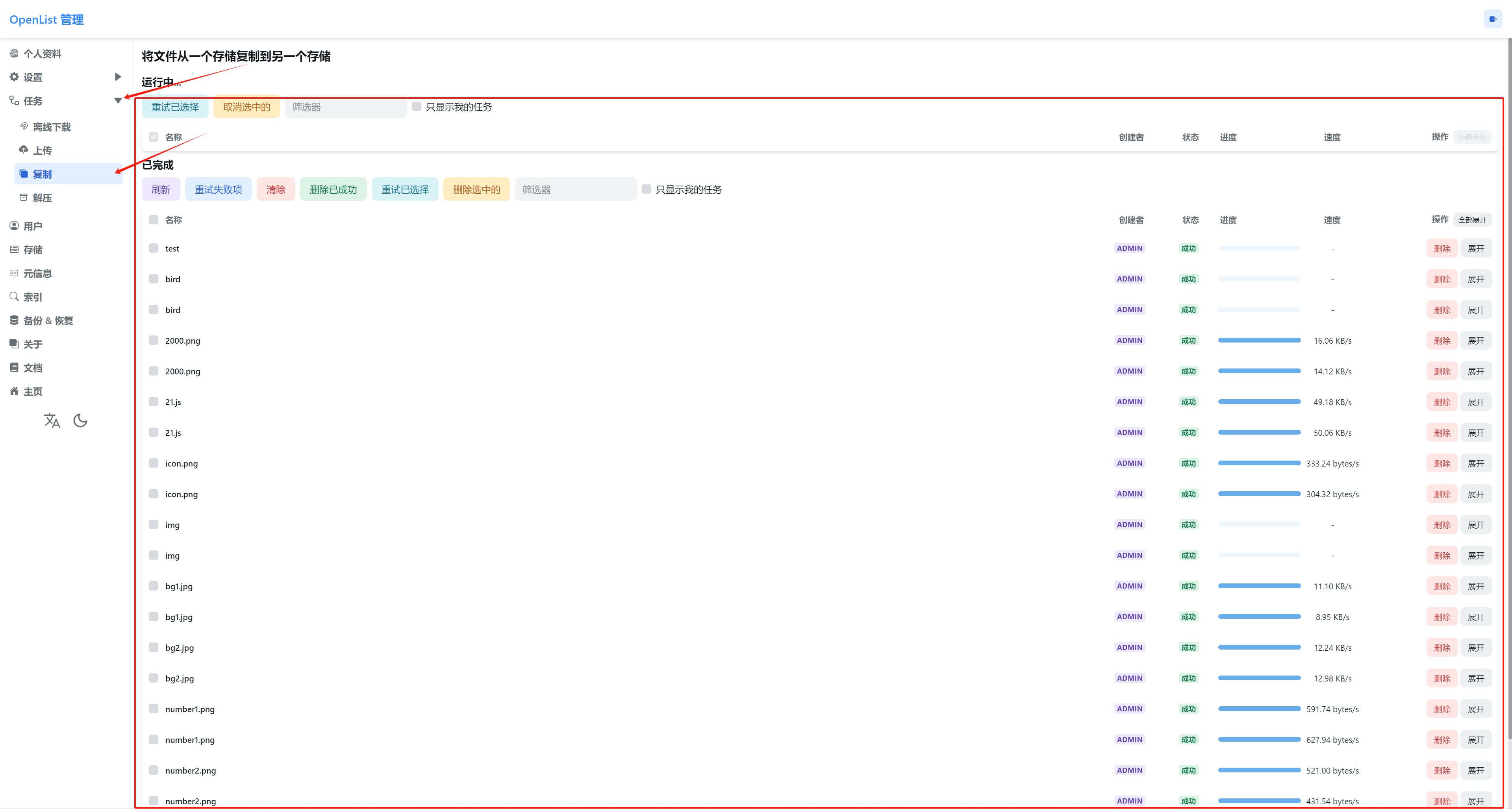The image size is (1512, 809).
Task: Expand the 11.10 KB/s bg1.jpg row
Action: [x=1476, y=587]
